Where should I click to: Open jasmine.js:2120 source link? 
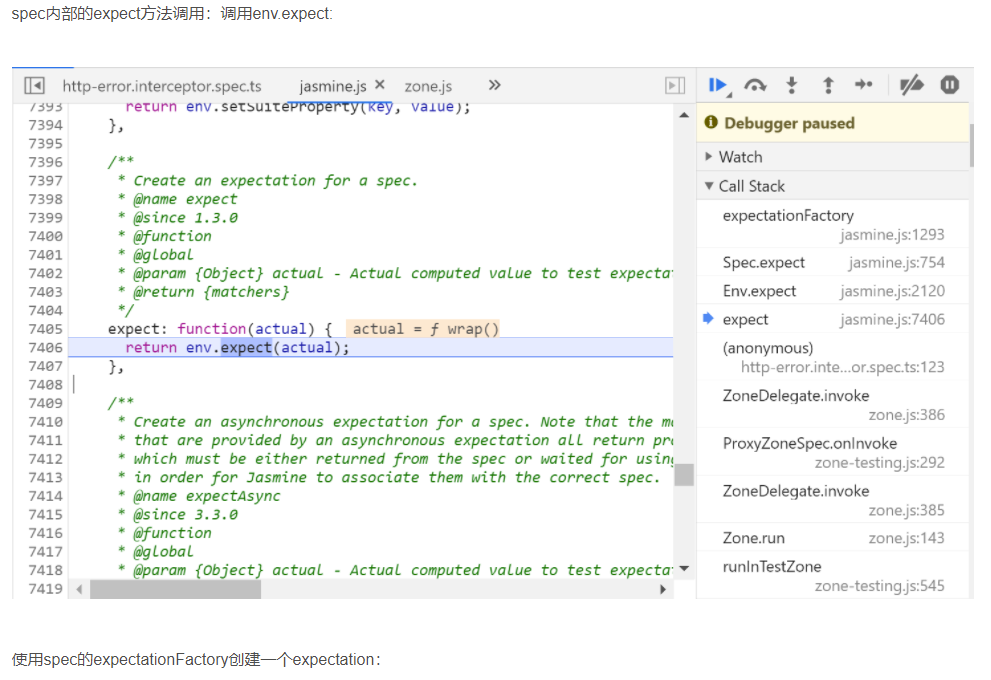click(892, 291)
